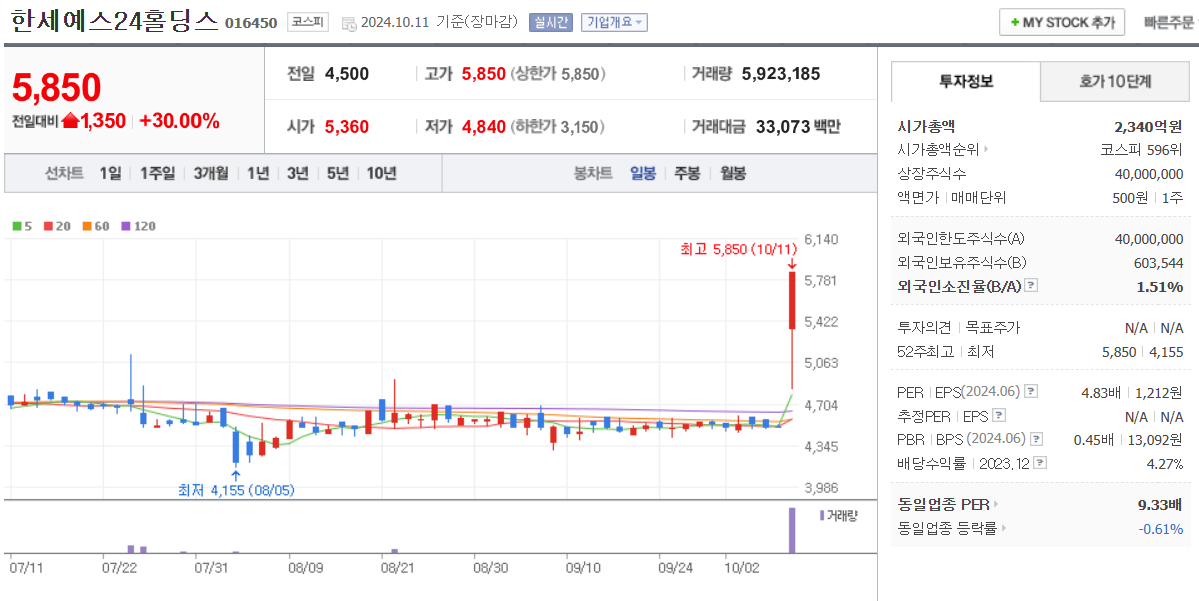This screenshot has height=601, width=1199.
Task: Click the 08/21 date label on chart axis
Action: pos(397,568)
